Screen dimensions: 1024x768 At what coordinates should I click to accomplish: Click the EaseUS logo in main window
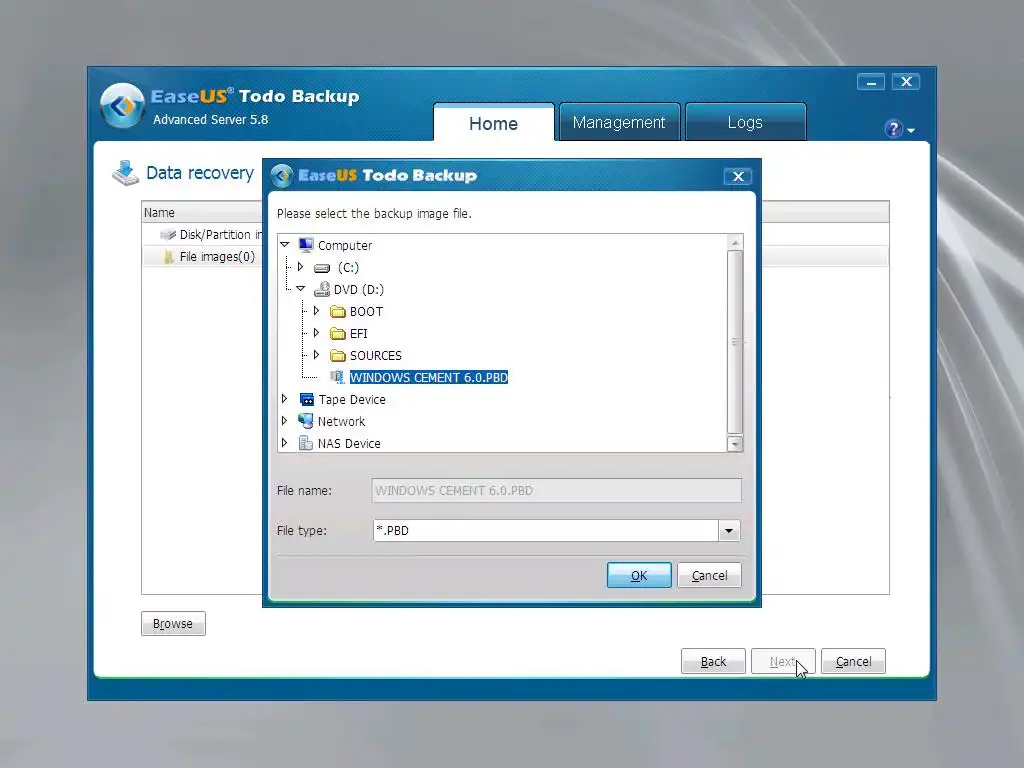point(122,105)
